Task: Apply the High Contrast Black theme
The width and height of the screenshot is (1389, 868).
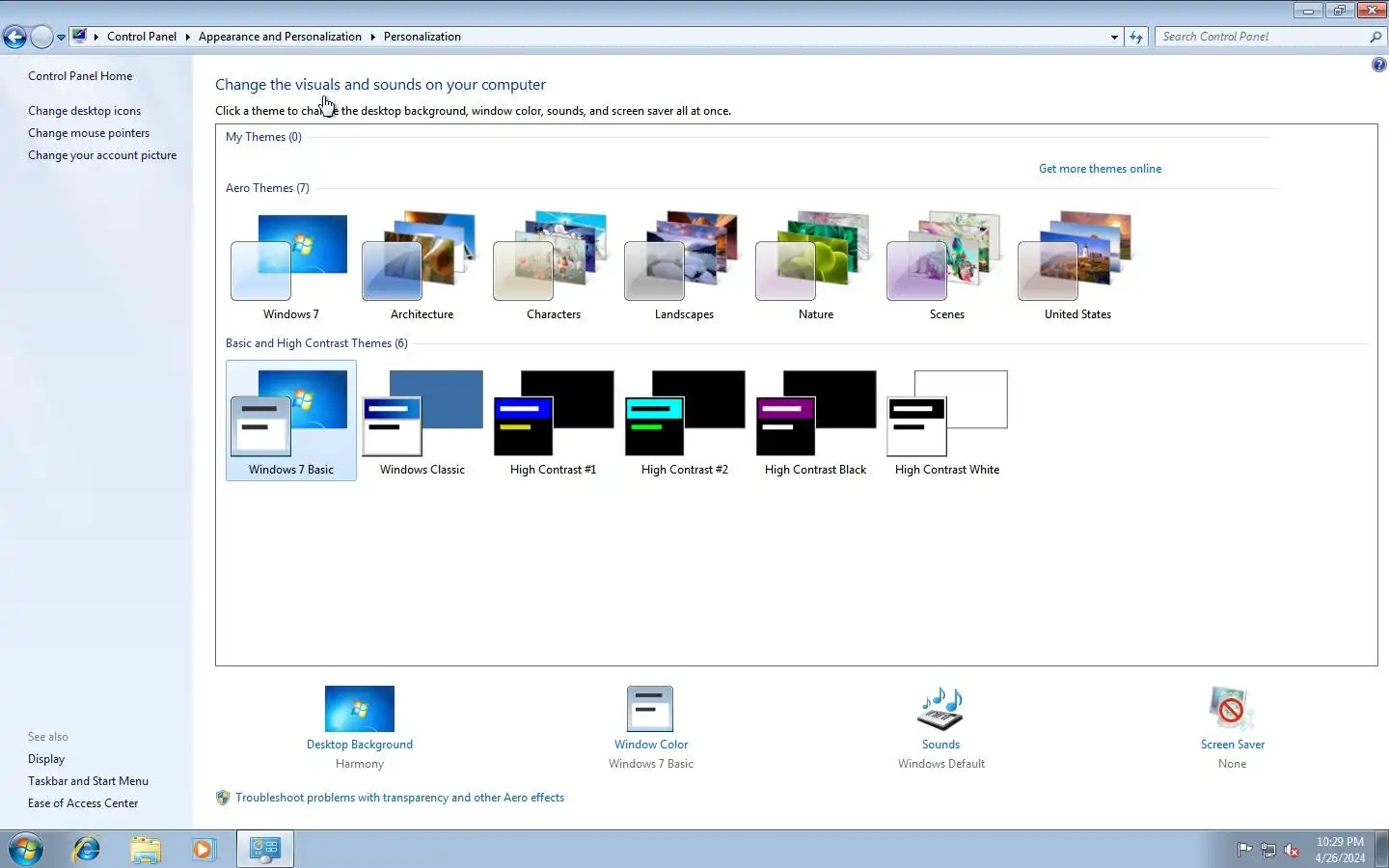Action: click(815, 420)
